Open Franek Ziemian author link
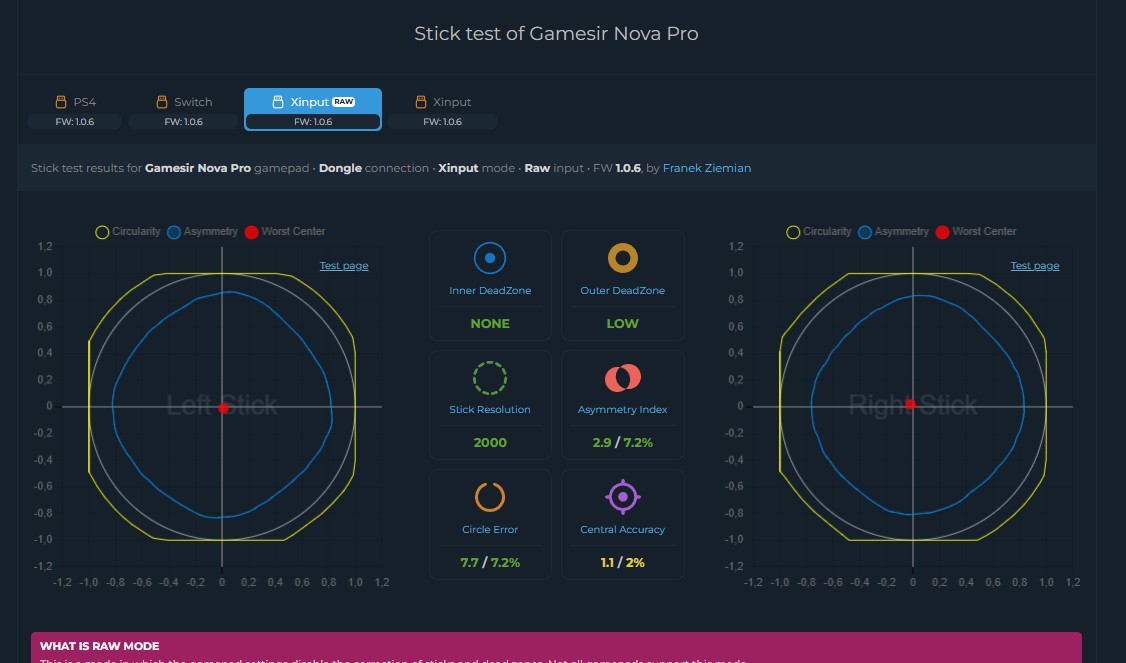1126x663 pixels. click(707, 168)
